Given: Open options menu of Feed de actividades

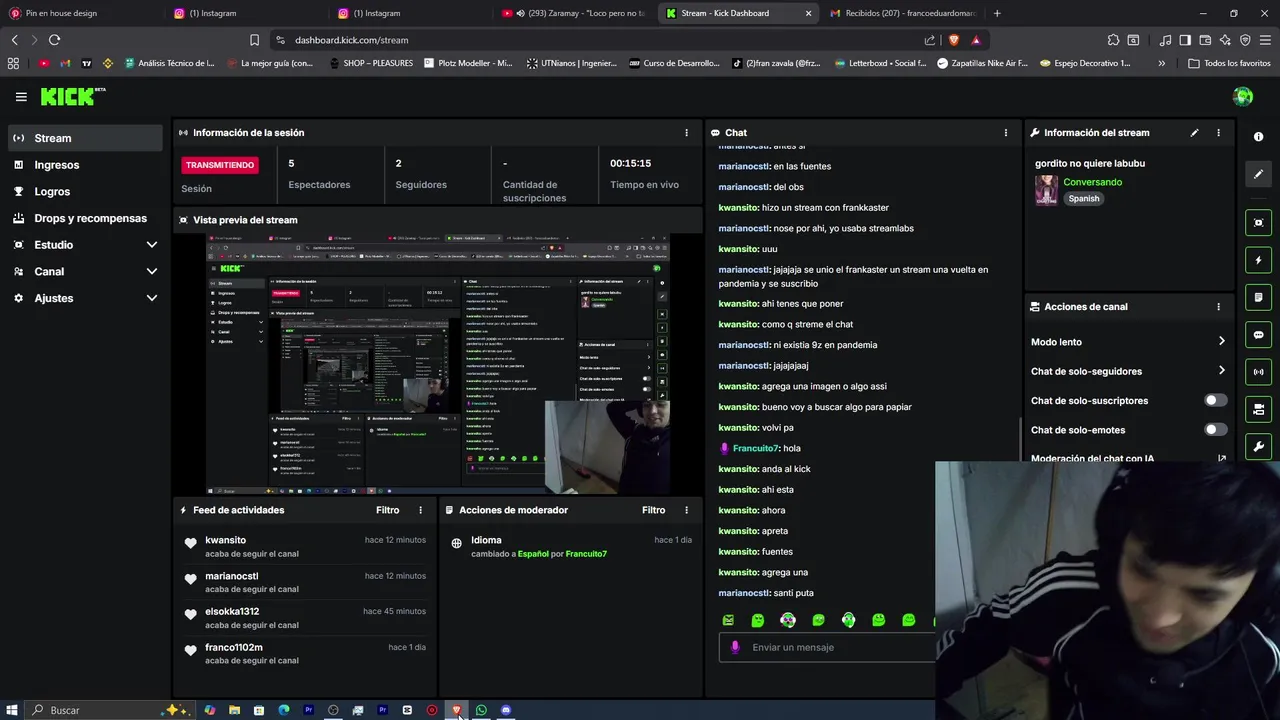Looking at the screenshot, I should point(420,510).
